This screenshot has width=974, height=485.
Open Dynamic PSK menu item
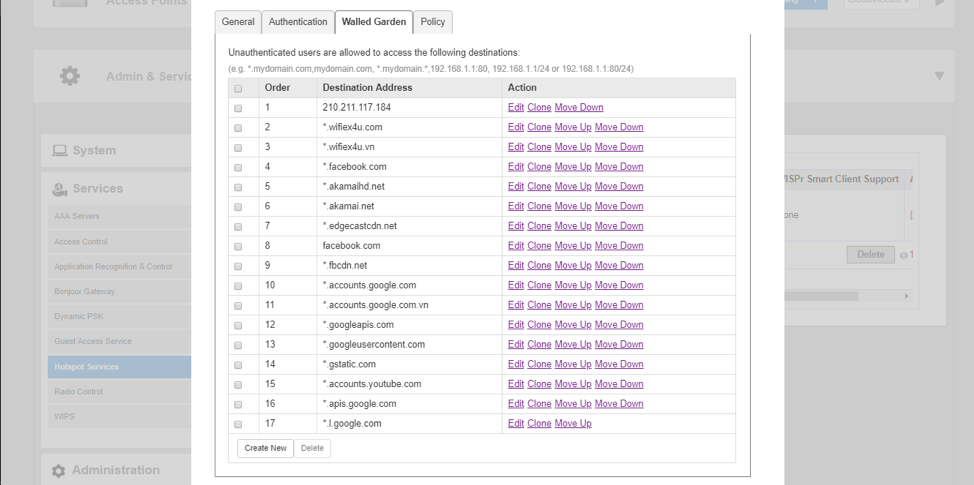[119, 316]
